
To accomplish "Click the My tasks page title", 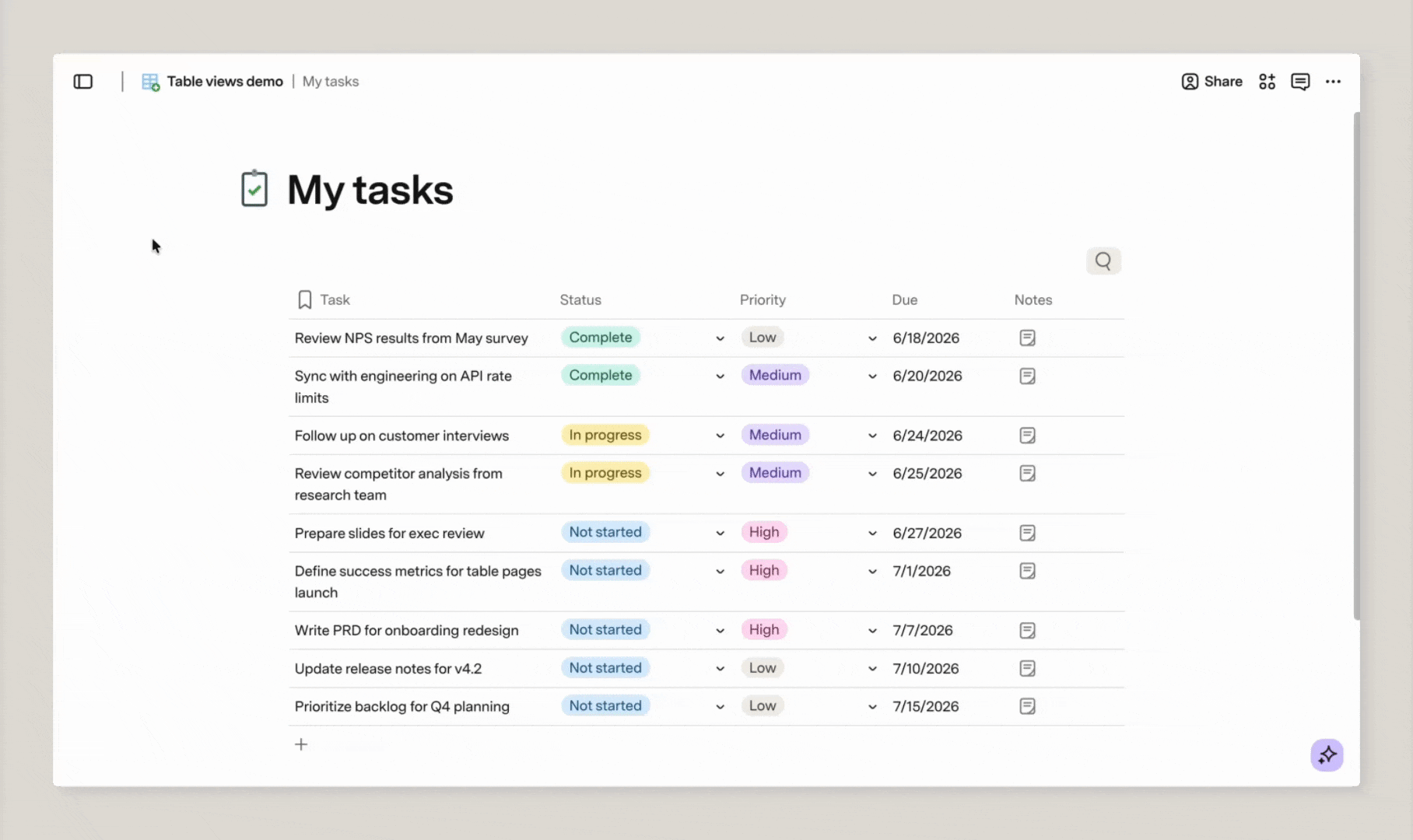I will pos(370,190).
